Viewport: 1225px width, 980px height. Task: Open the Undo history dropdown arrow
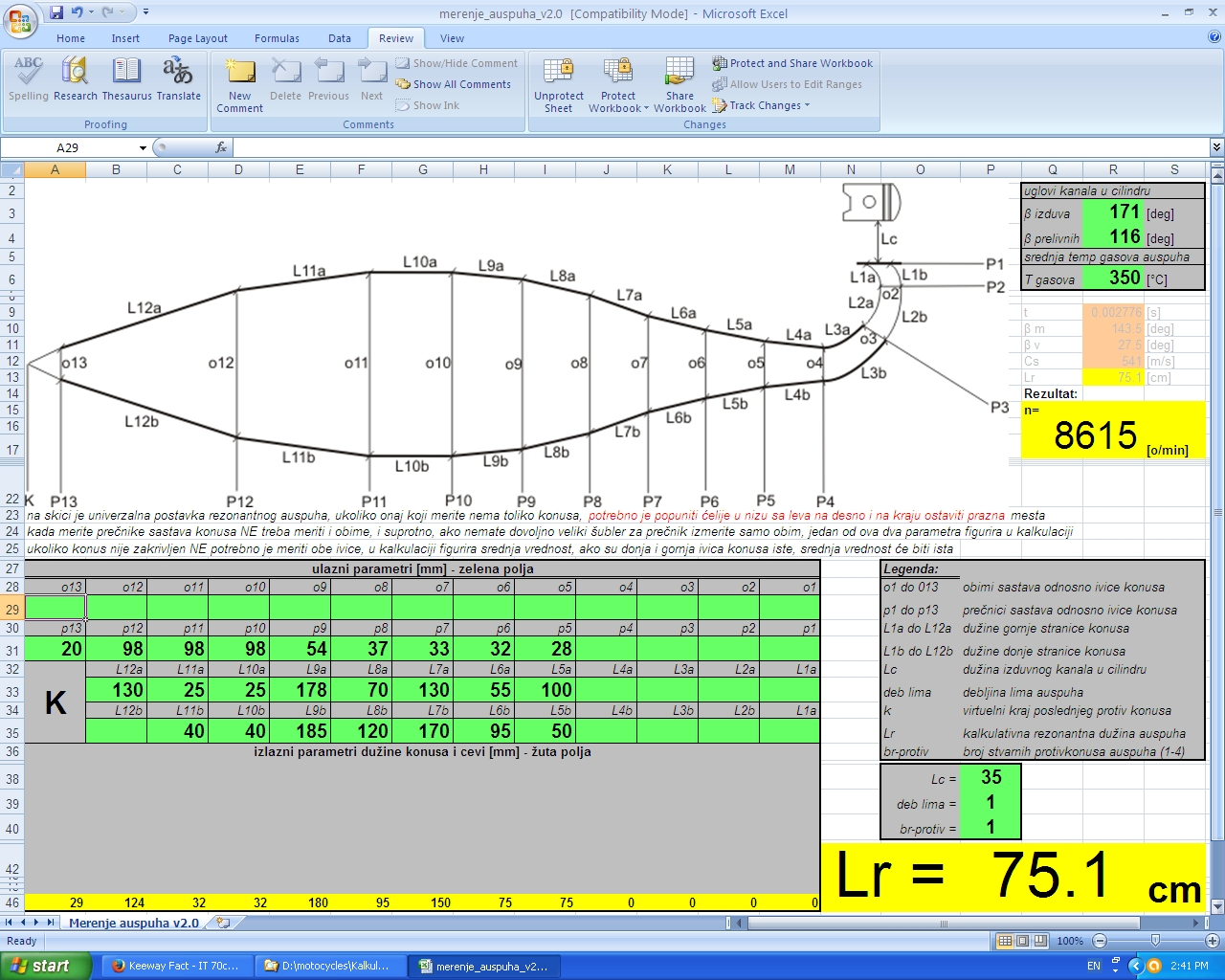click(x=90, y=12)
